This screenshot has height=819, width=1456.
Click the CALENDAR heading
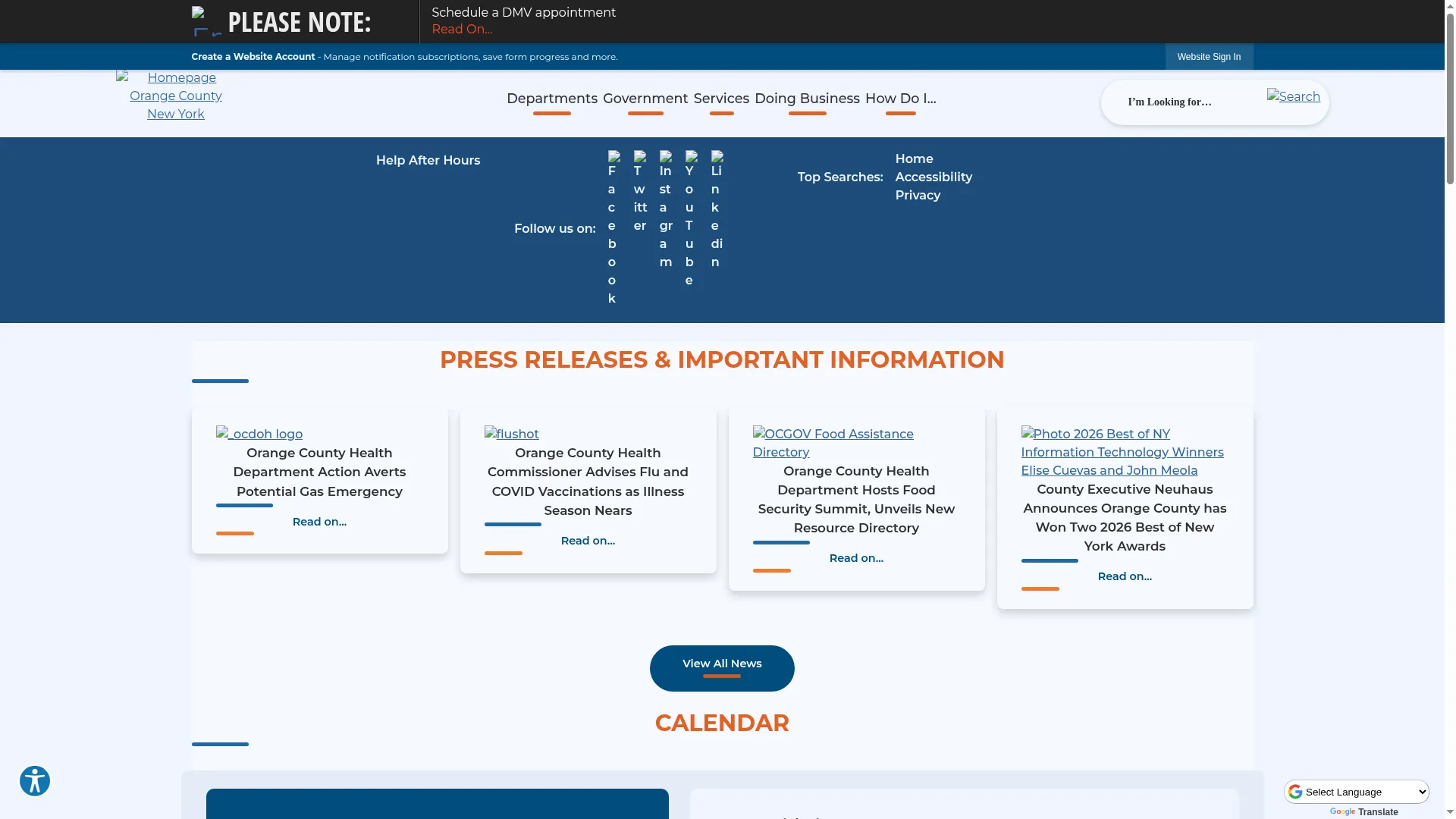click(x=722, y=723)
